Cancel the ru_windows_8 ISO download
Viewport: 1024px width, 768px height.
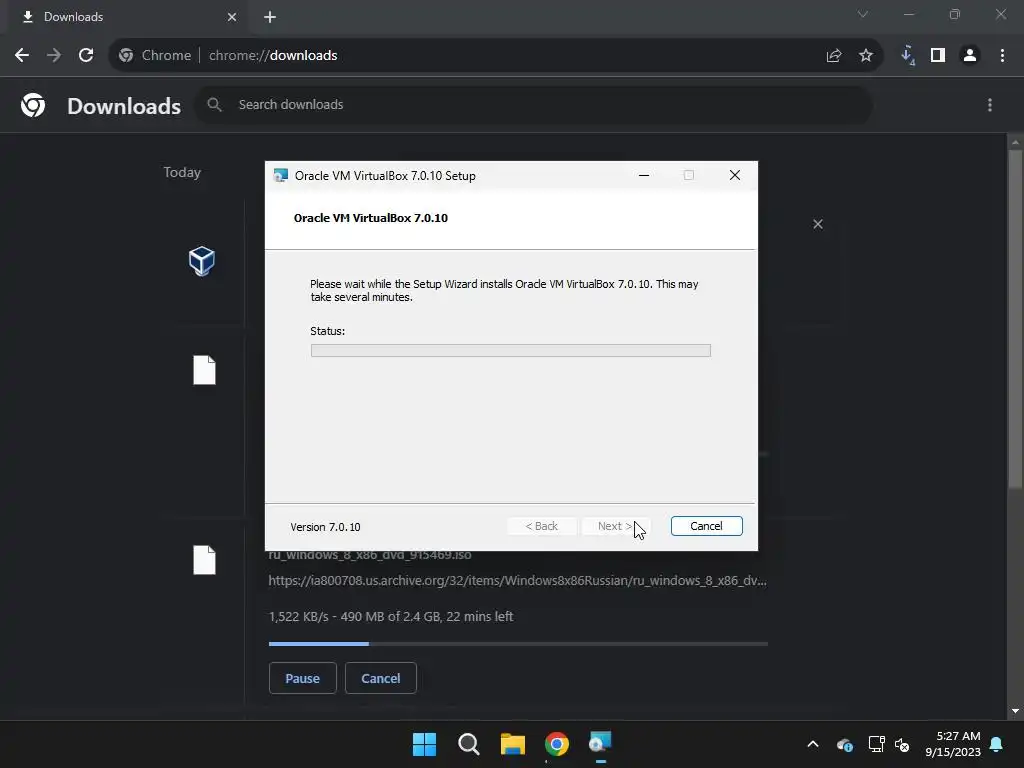381,678
